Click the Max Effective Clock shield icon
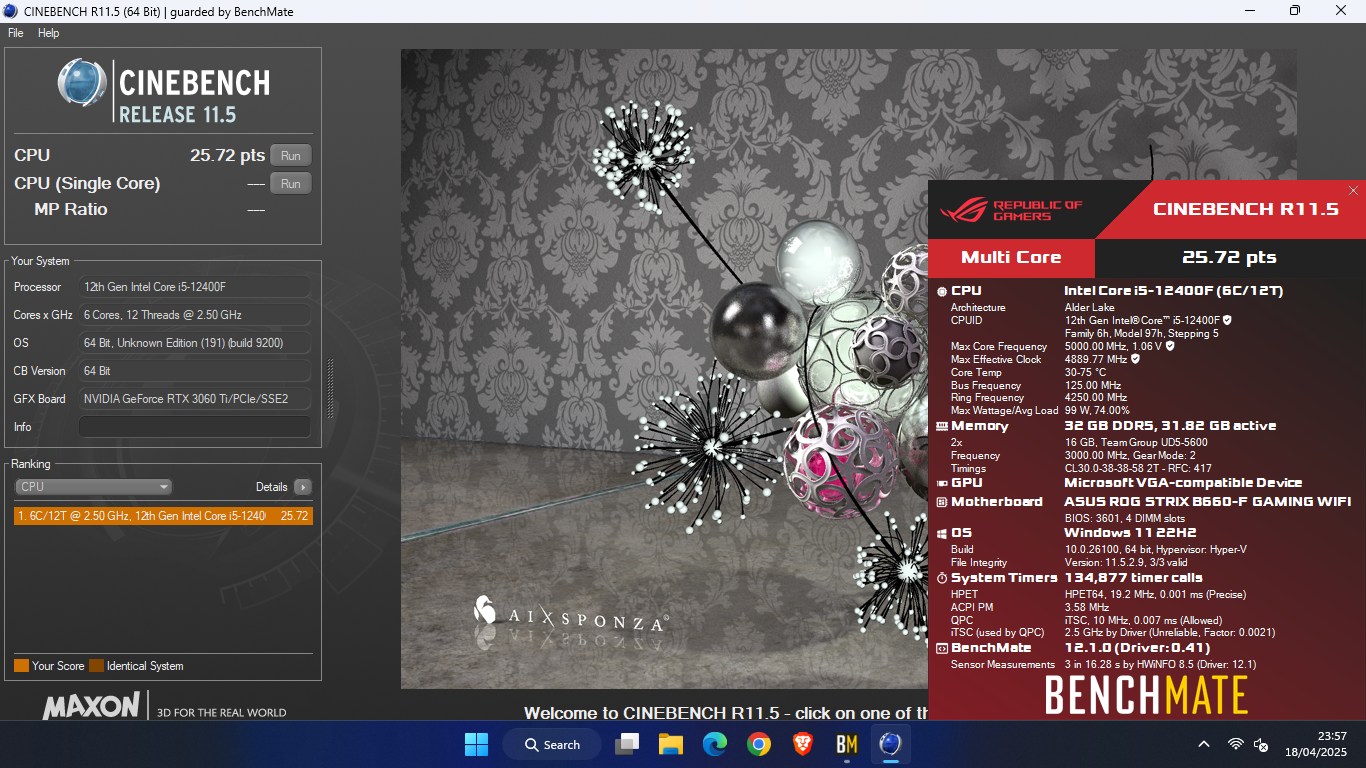Screen dimensions: 1366x768 click(x=1135, y=359)
